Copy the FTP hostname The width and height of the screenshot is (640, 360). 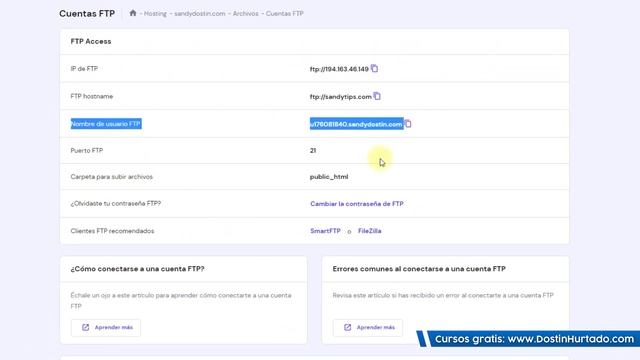[377, 96]
